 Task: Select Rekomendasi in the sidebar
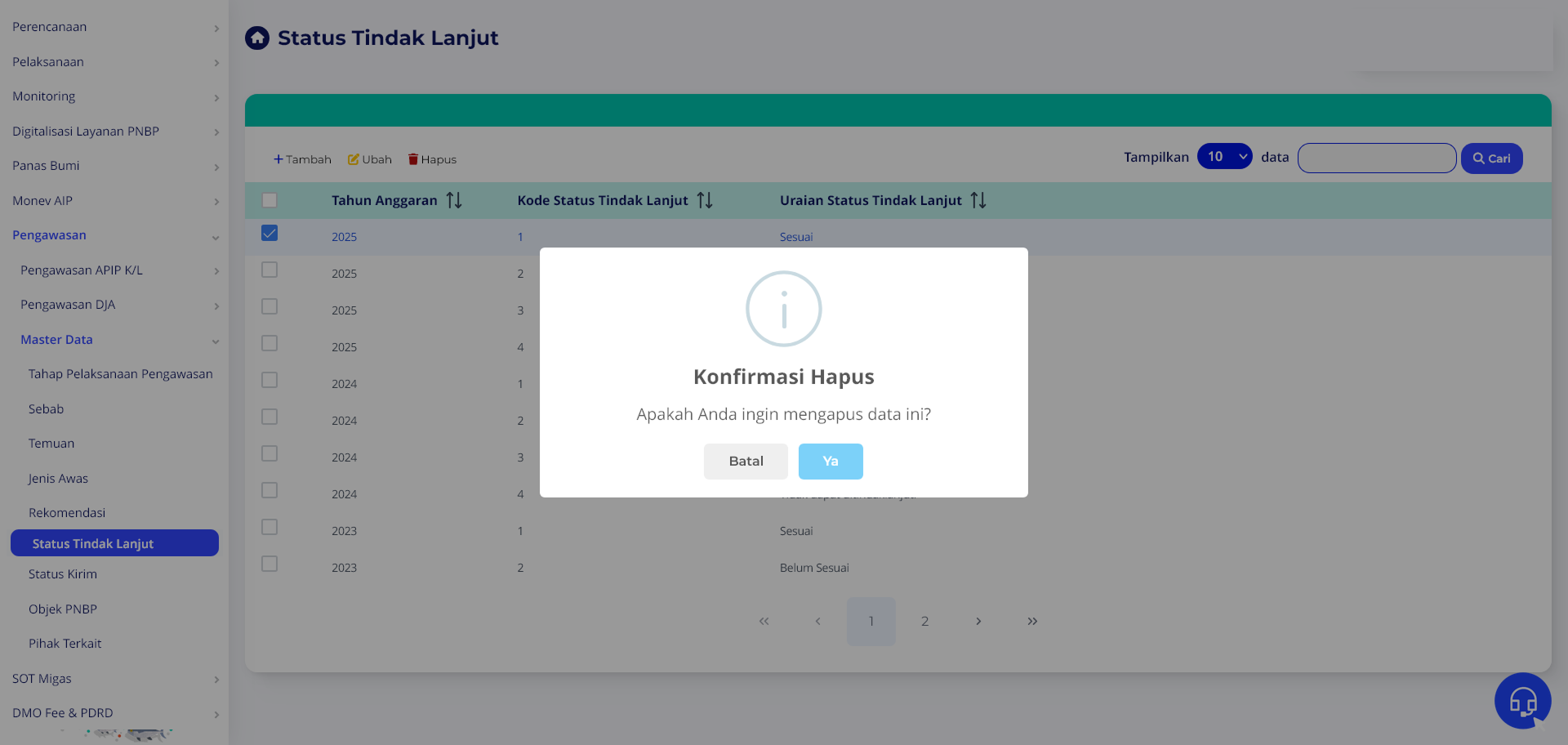click(x=66, y=512)
